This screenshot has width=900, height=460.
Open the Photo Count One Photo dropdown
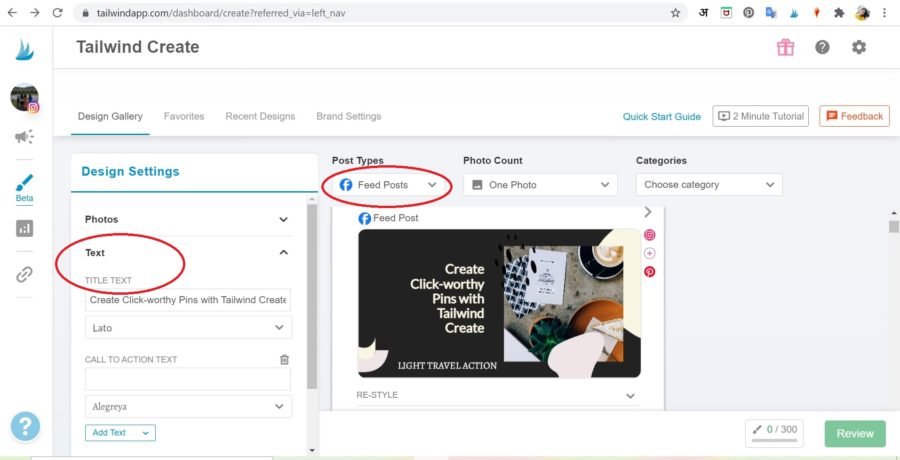pos(540,185)
